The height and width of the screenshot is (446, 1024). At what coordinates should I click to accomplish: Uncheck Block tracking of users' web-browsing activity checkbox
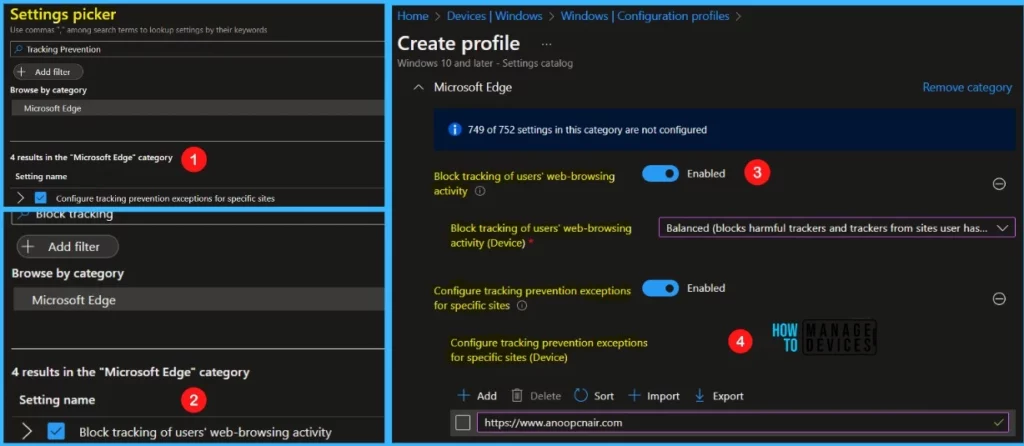pos(56,432)
